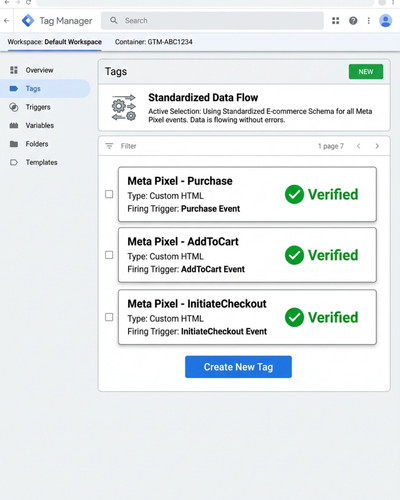Click the Standardized Data Flow gears icon
Image resolution: width=400 pixels, height=500 pixels.
coord(124,108)
